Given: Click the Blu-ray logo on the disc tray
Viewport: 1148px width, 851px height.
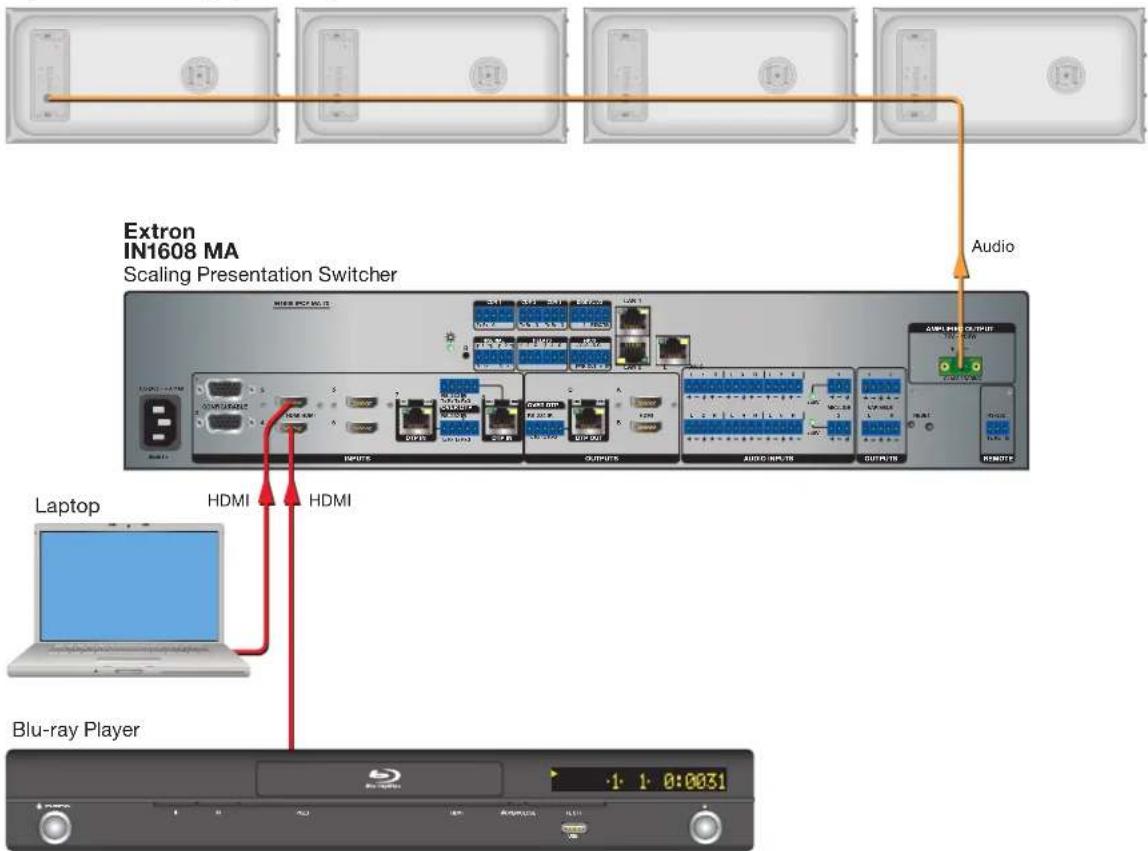Looking at the screenshot, I should 384,778.
